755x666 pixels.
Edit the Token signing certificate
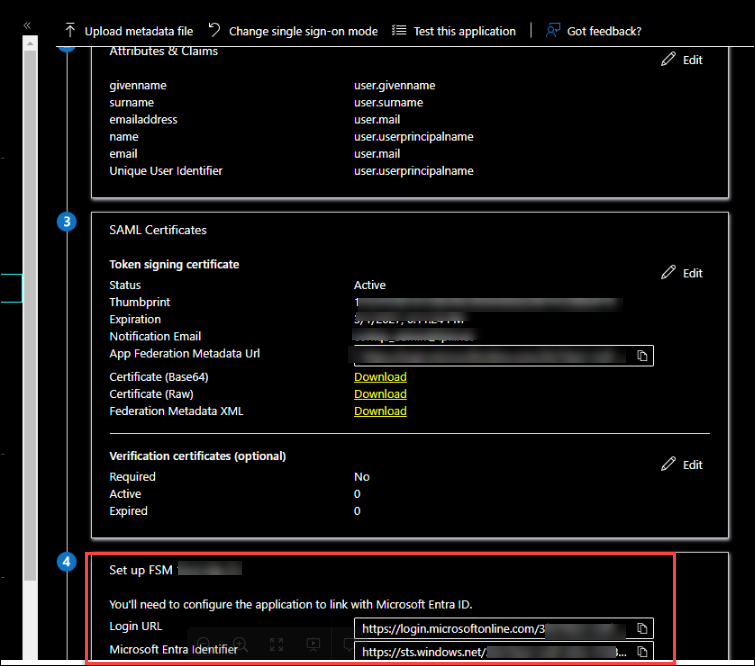pyautogui.click(x=682, y=273)
